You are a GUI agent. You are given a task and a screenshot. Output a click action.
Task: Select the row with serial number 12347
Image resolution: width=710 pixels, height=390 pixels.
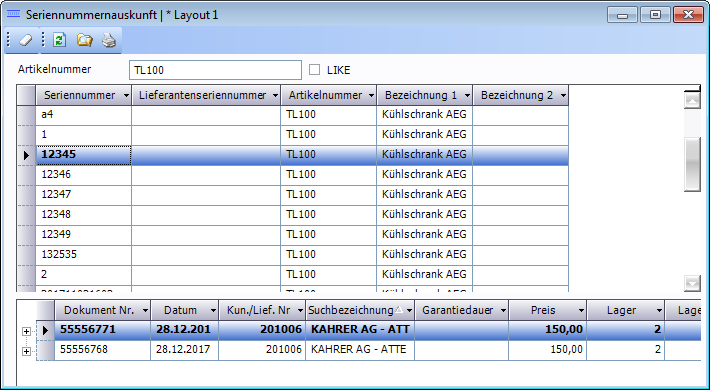coord(302,194)
